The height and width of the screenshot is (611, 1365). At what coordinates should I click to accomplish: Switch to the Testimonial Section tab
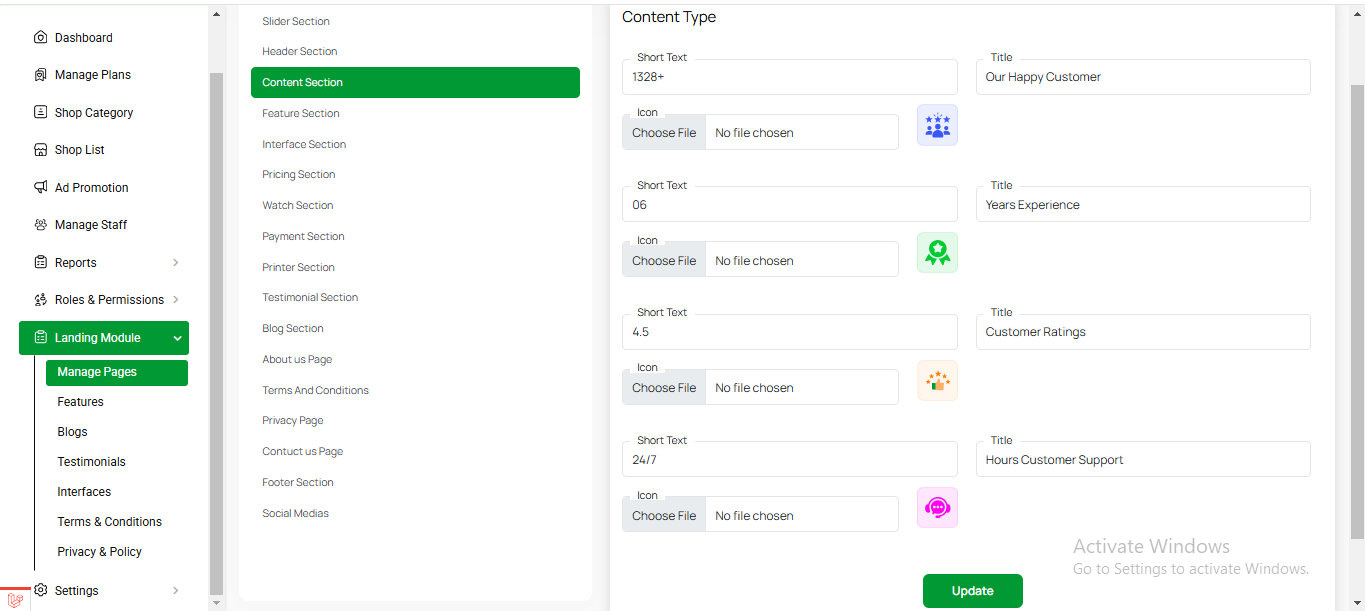(310, 298)
